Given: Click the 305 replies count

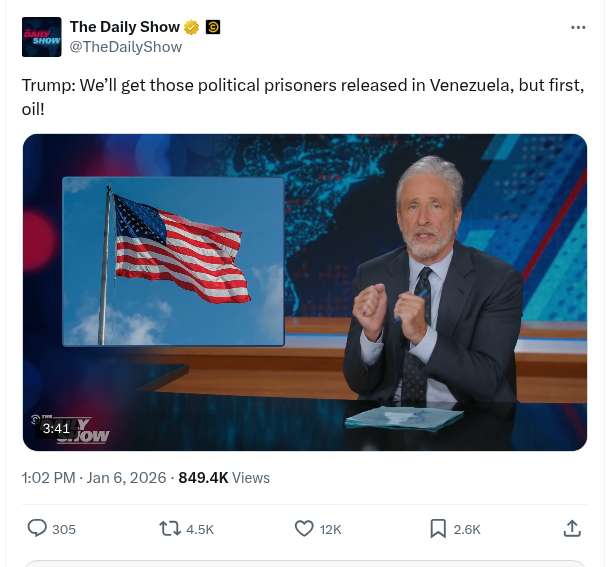Looking at the screenshot, I should click(x=64, y=529).
